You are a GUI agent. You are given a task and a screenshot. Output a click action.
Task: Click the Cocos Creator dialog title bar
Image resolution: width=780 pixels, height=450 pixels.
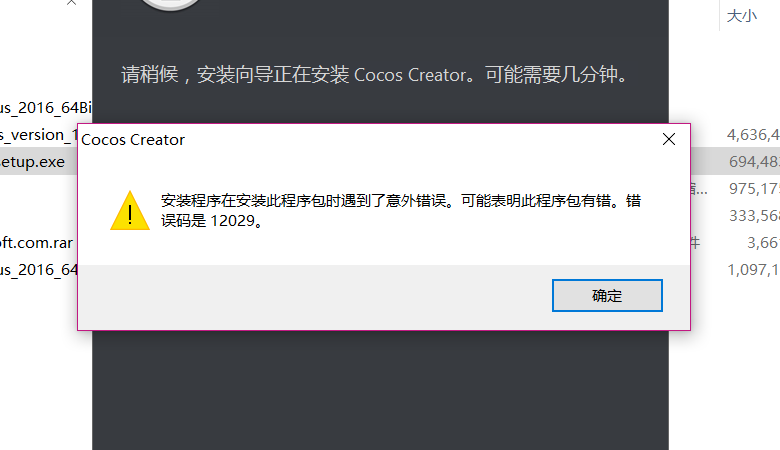click(x=368, y=139)
